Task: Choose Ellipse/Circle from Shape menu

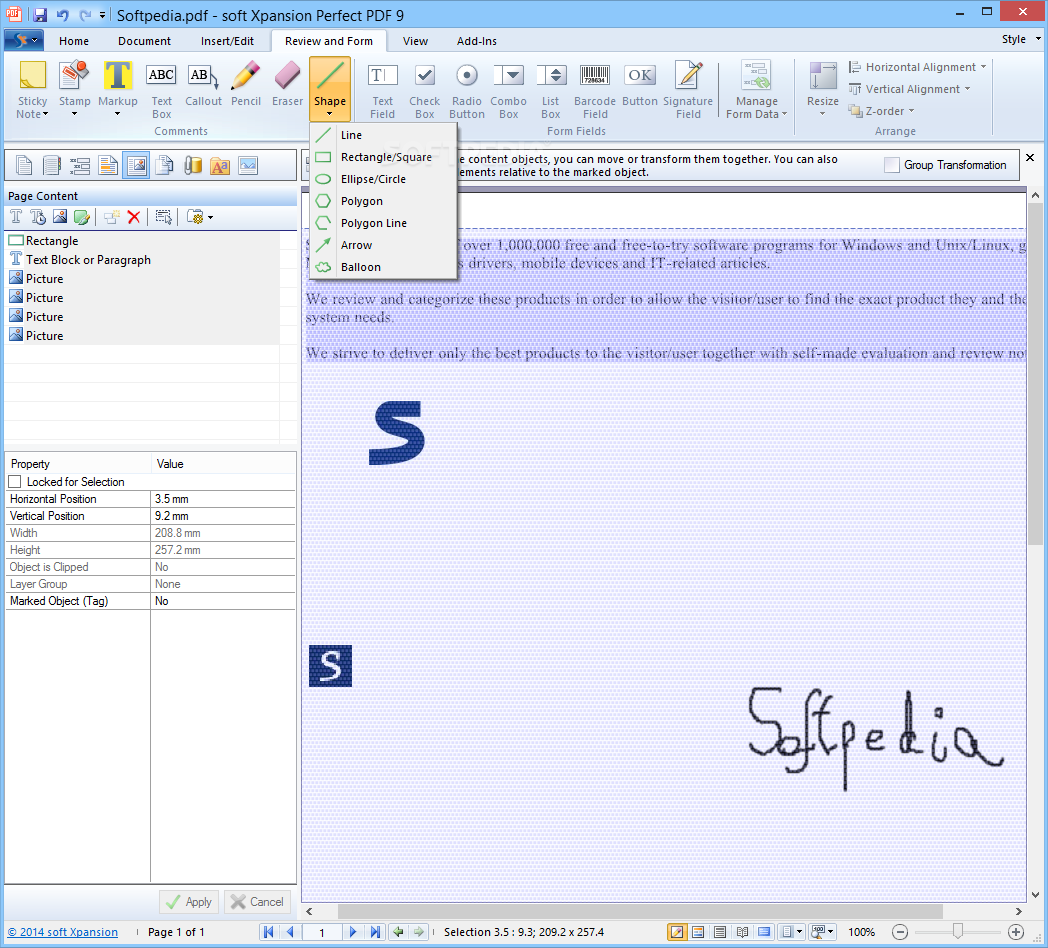Action: click(x=373, y=179)
